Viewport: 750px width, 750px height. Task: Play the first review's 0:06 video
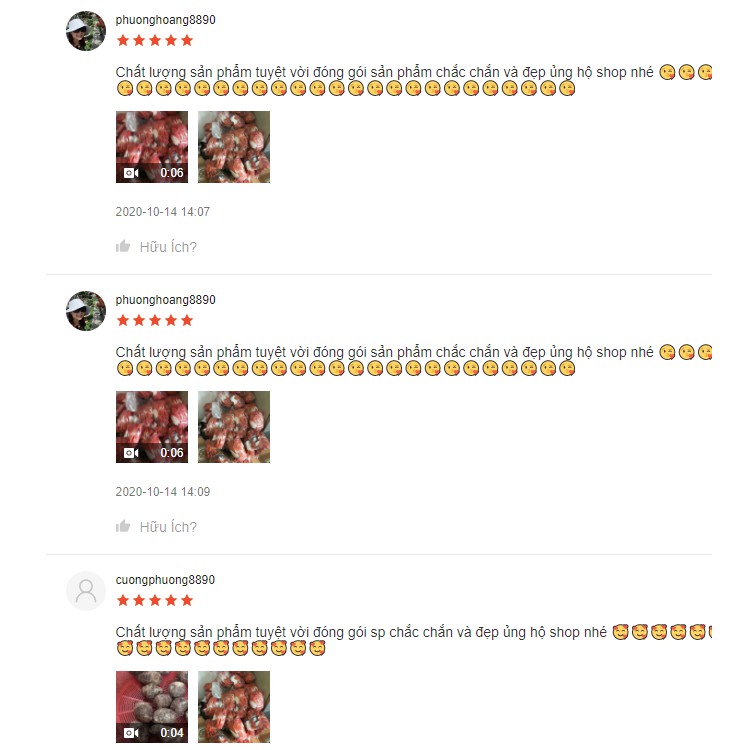pos(152,147)
